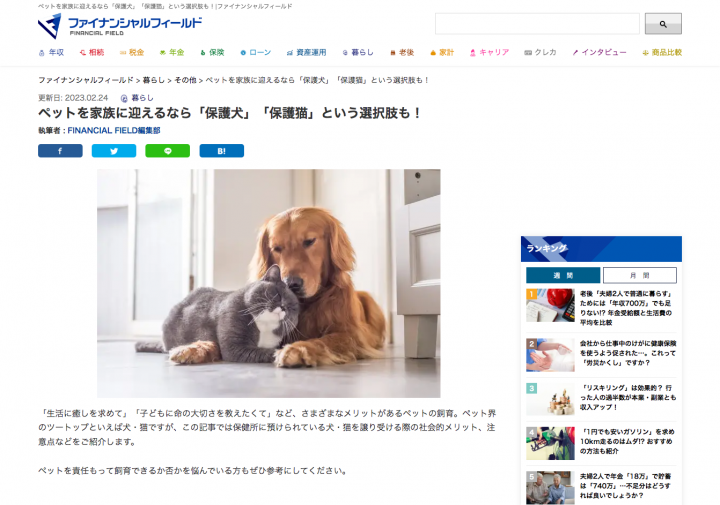Open ranking number 1 article thumbnail

(x=550, y=305)
